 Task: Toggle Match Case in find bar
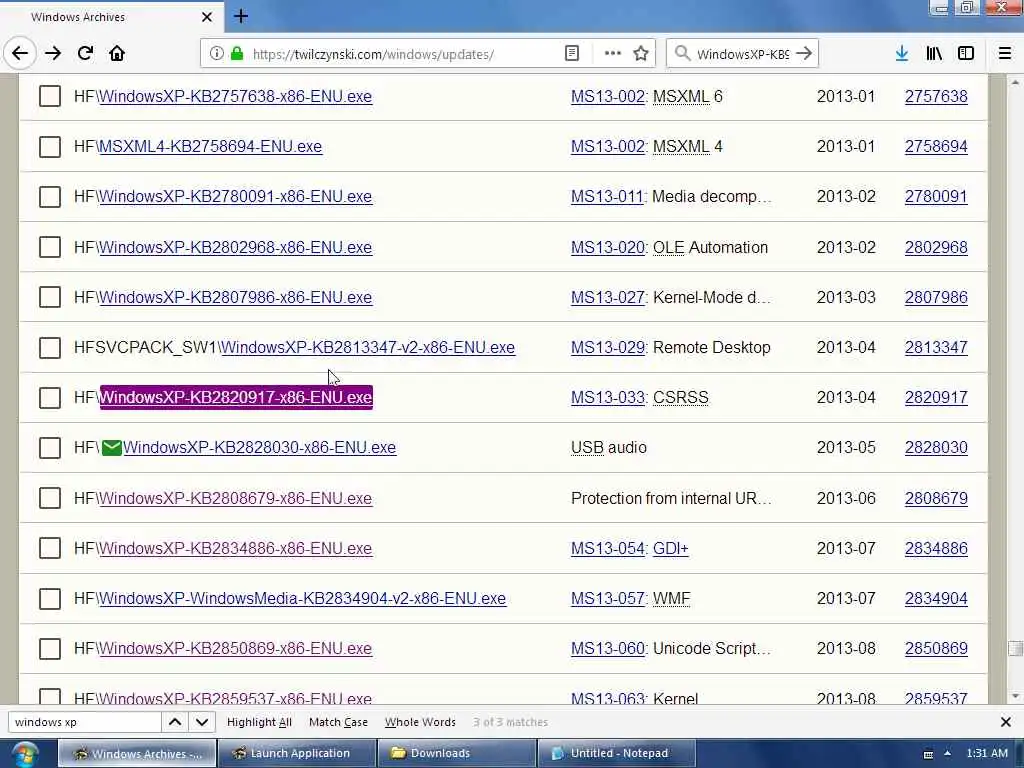pyautogui.click(x=338, y=722)
